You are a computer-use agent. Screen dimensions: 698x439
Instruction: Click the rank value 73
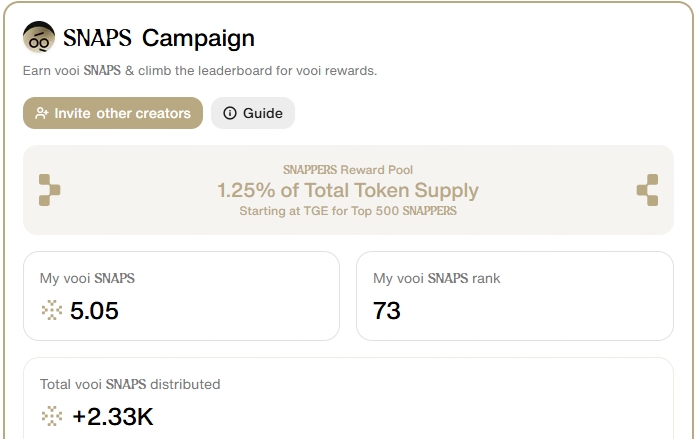pos(387,310)
